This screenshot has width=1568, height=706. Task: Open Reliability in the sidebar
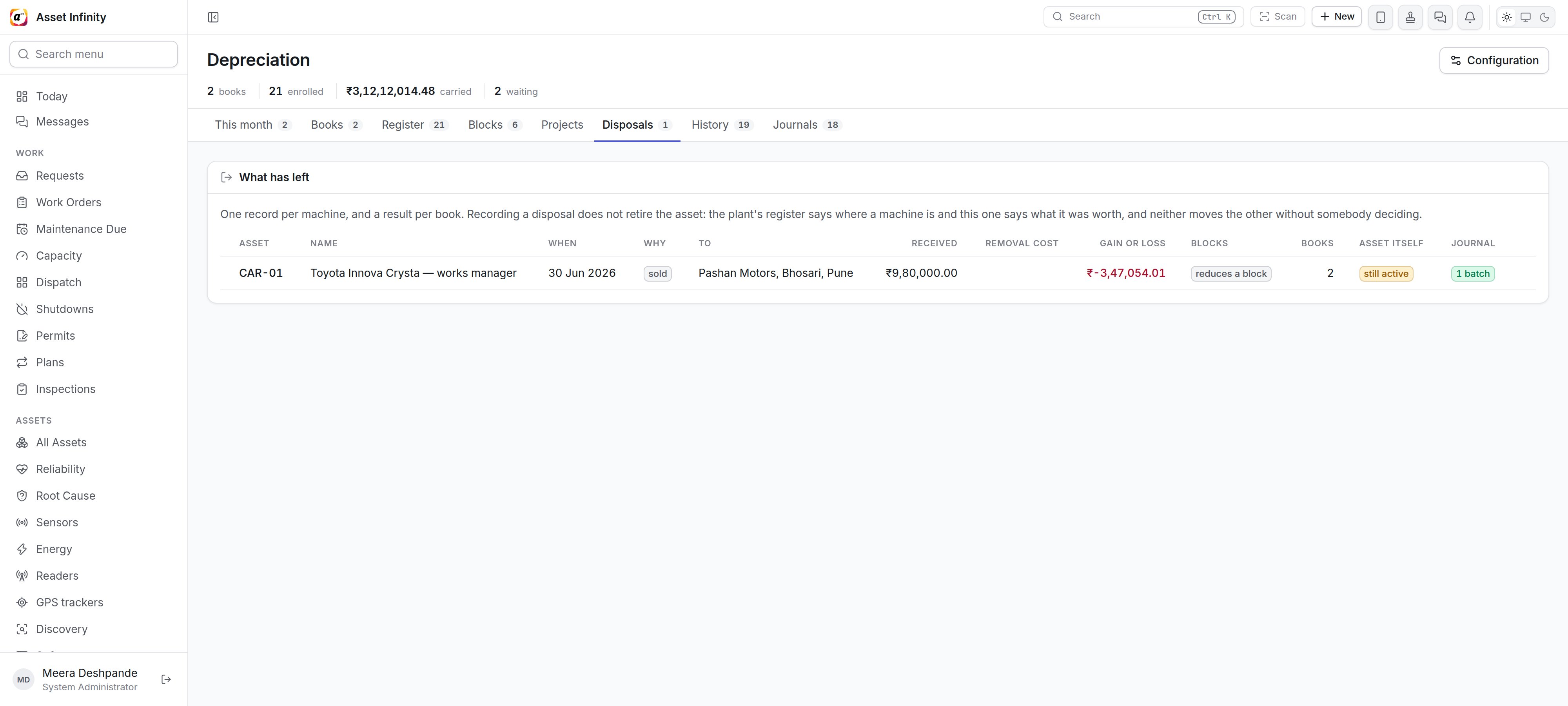(94, 469)
